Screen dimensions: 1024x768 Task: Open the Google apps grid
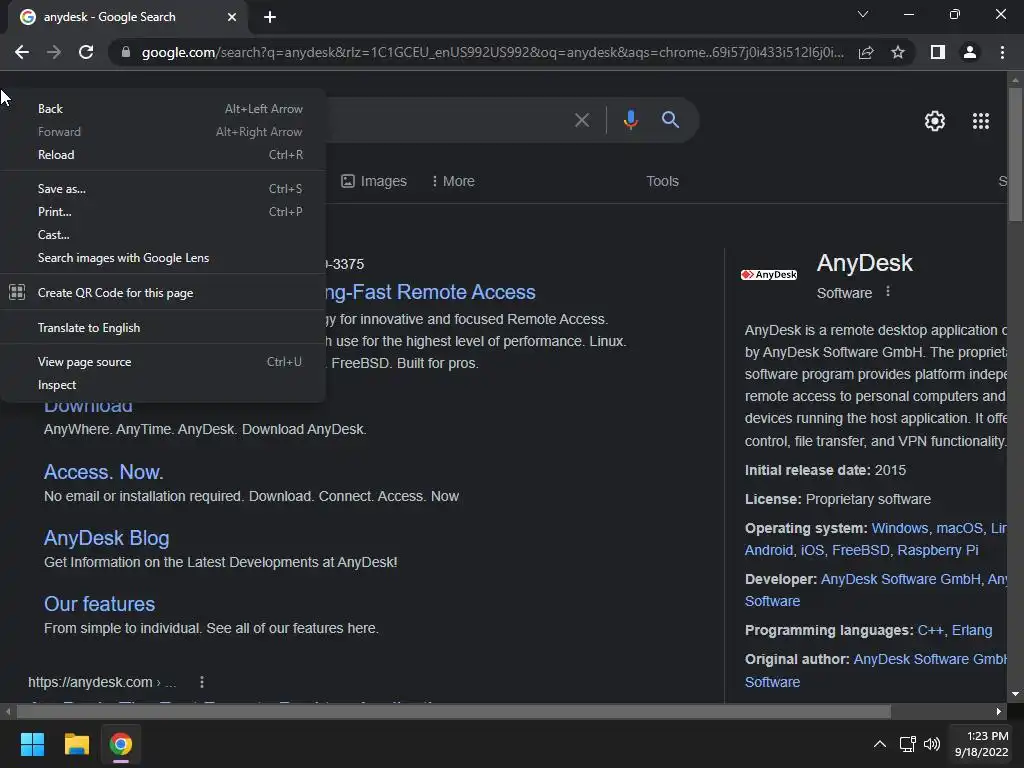click(x=981, y=121)
